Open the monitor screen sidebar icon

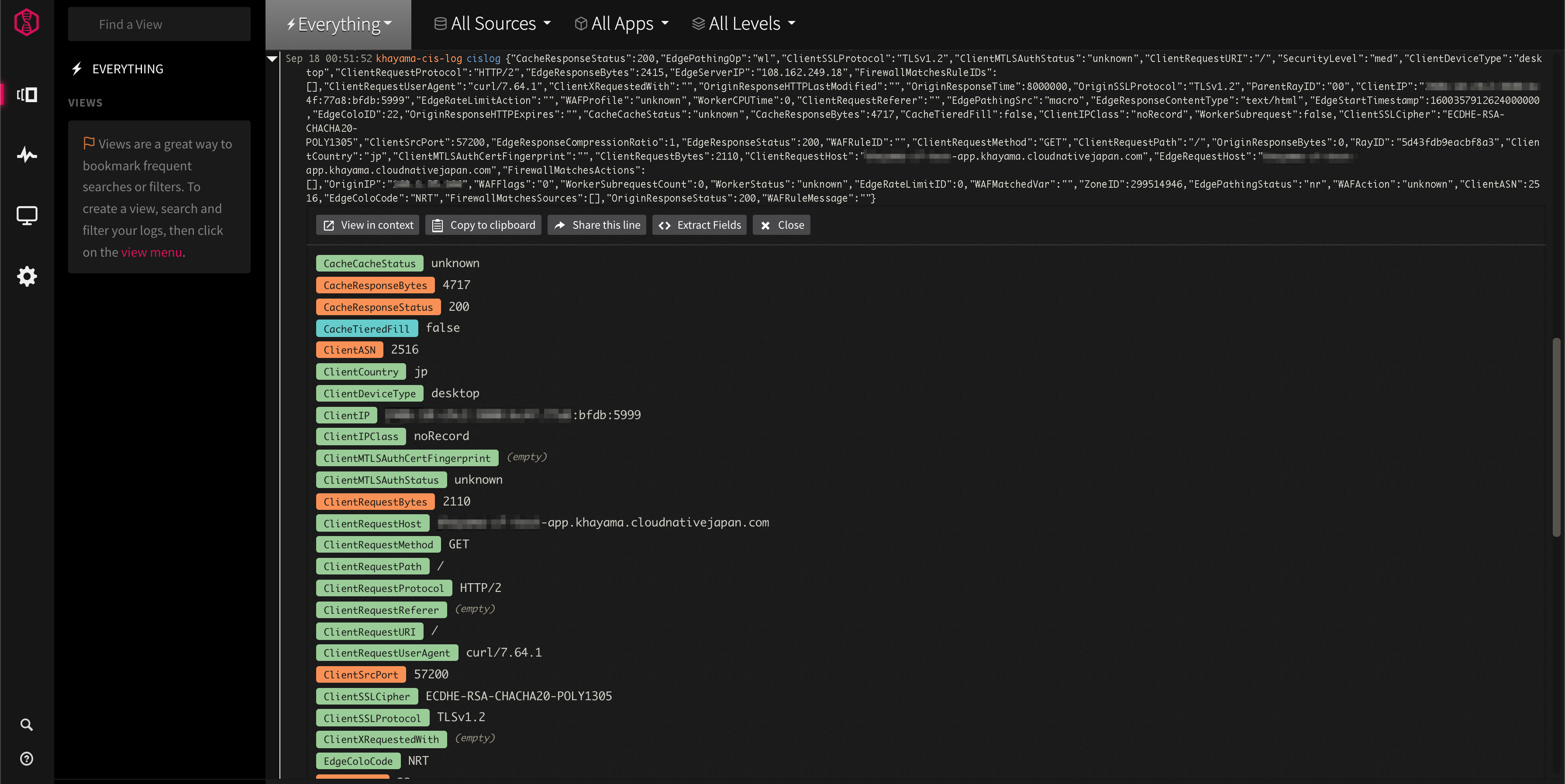tap(27, 215)
